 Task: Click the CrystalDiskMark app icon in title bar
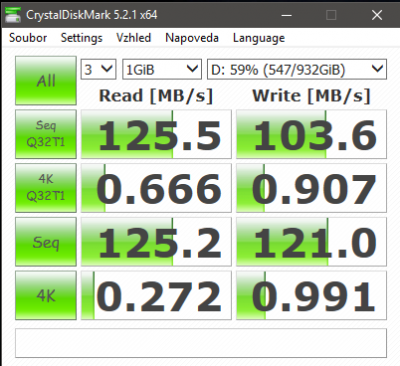click(13, 15)
